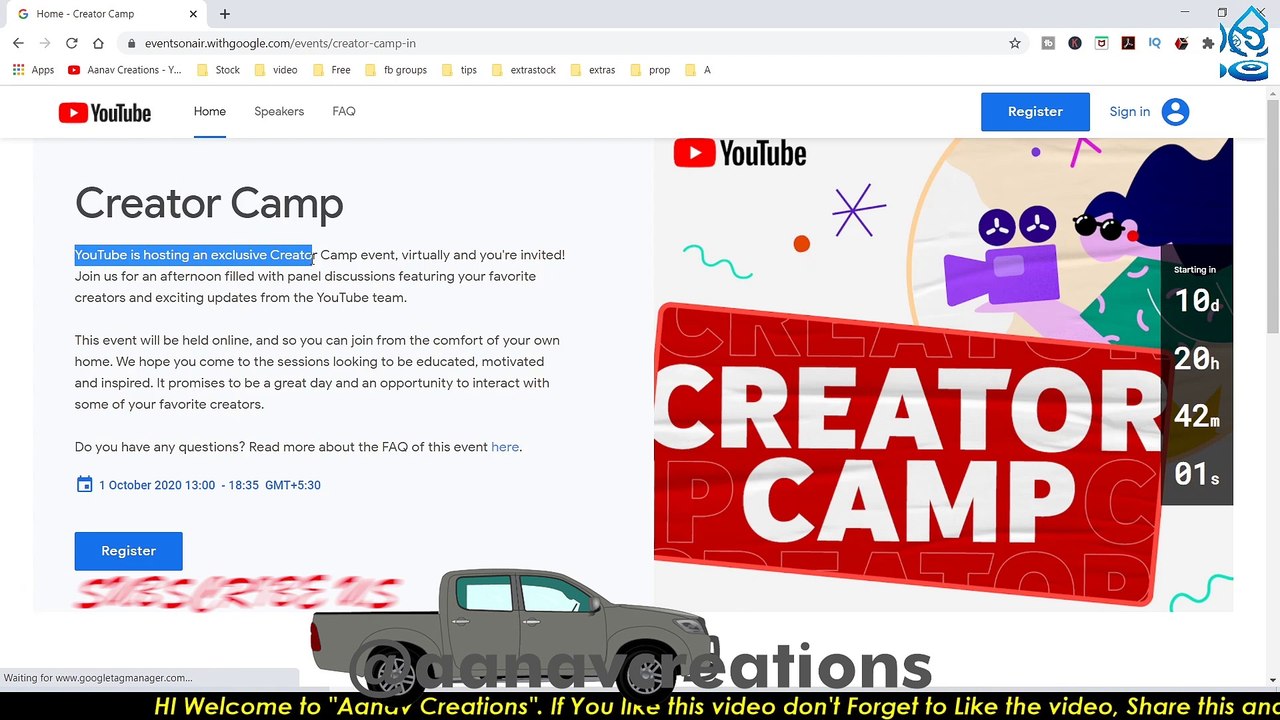Open the prop bookmarks folder
Viewport: 1280px width, 720px height.
(x=650, y=70)
